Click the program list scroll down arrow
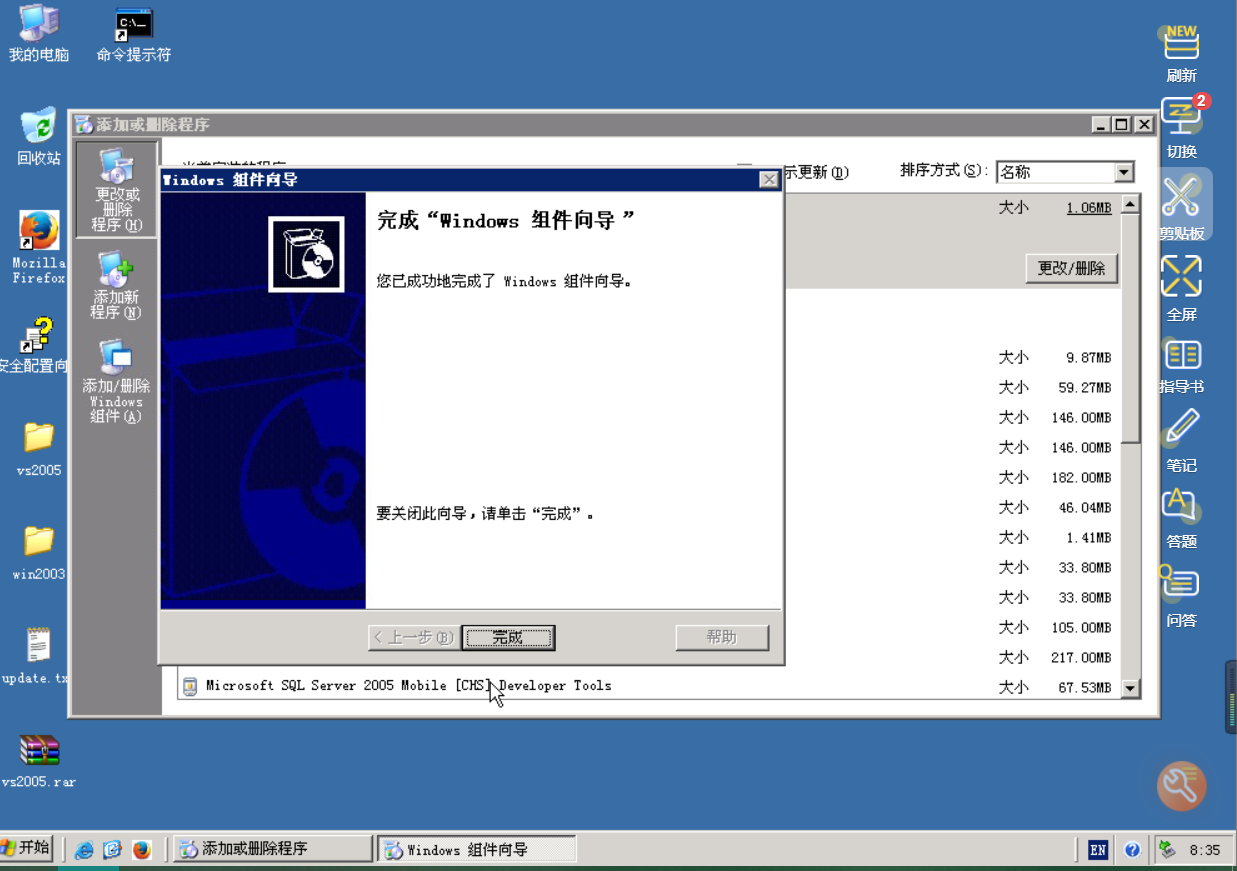1237x871 pixels. point(1130,688)
